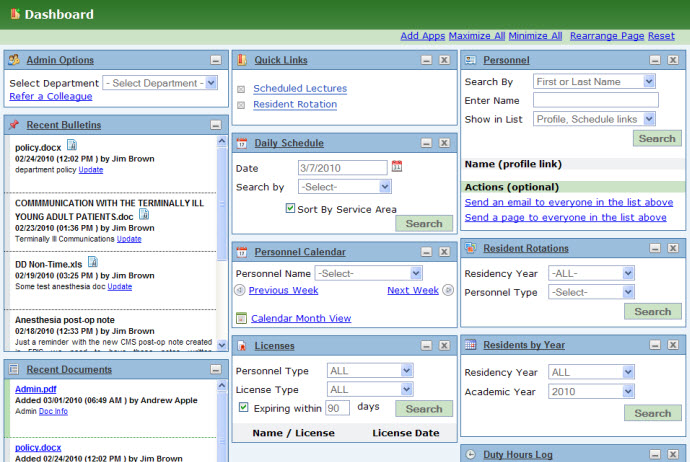Minimize the Admin Options panel

216,60
